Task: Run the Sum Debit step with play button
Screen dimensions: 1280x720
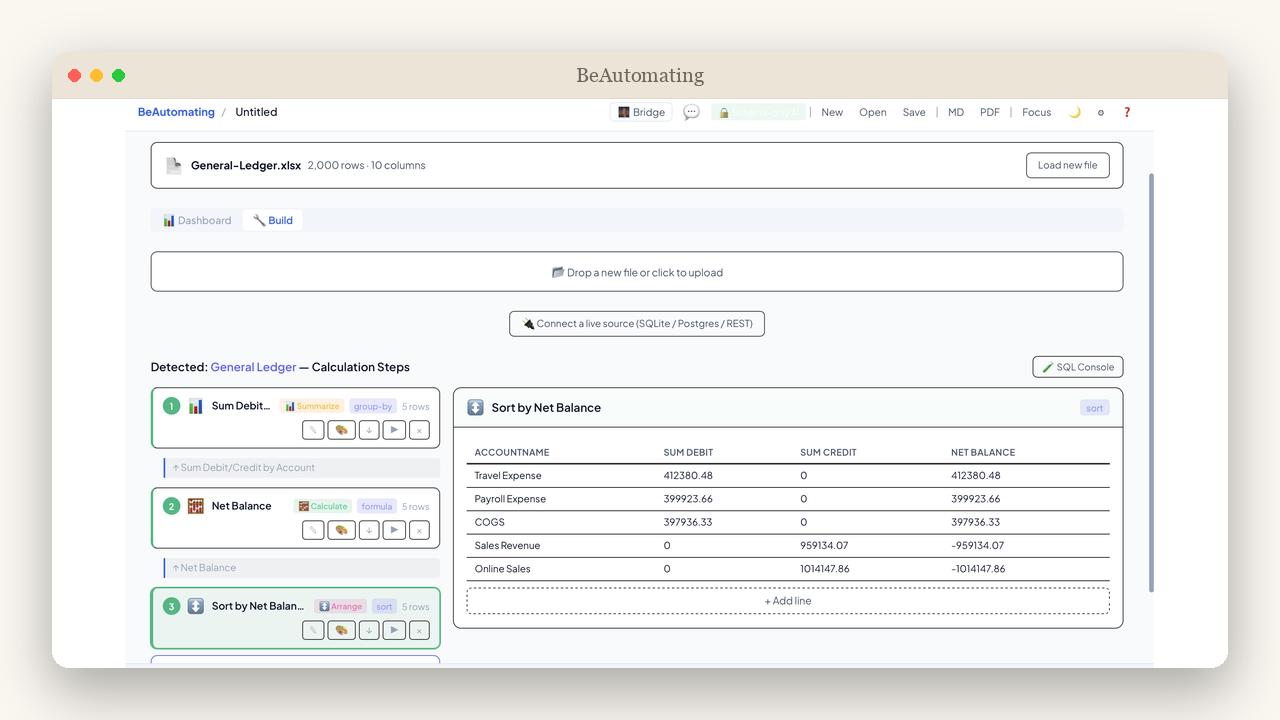Action: click(394, 430)
